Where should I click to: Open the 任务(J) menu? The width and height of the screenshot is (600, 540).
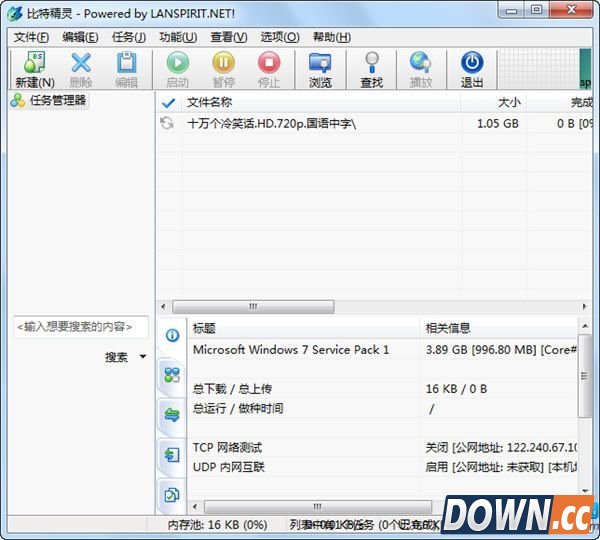(x=129, y=37)
